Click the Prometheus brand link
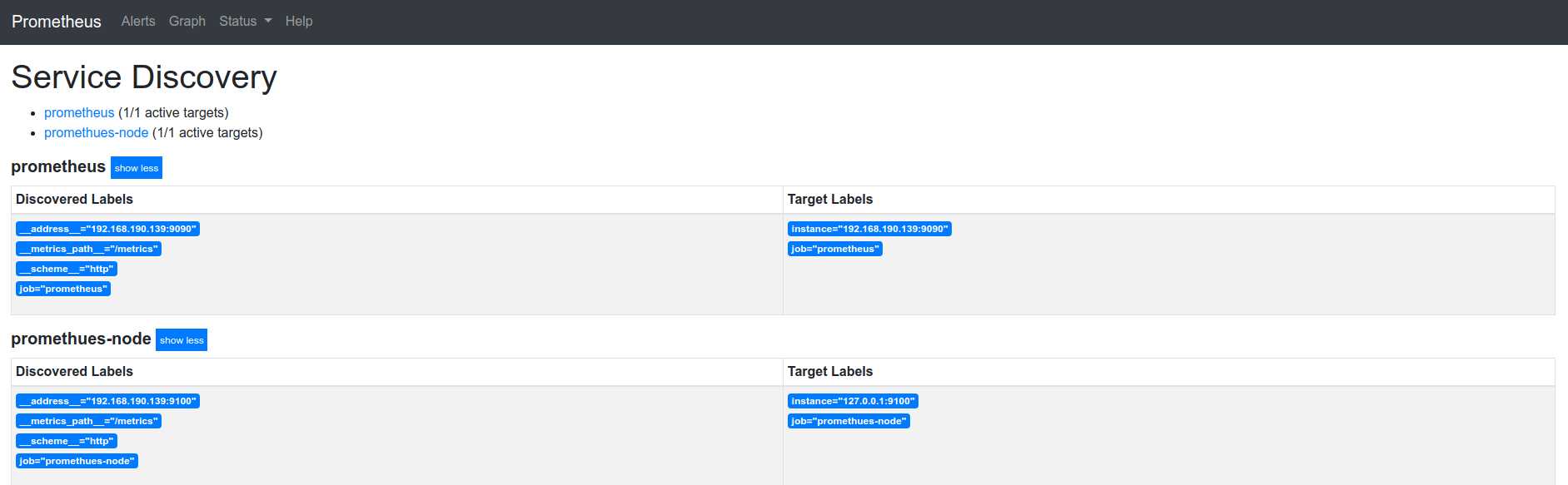Viewport: 1568px width, 485px height. tap(57, 22)
